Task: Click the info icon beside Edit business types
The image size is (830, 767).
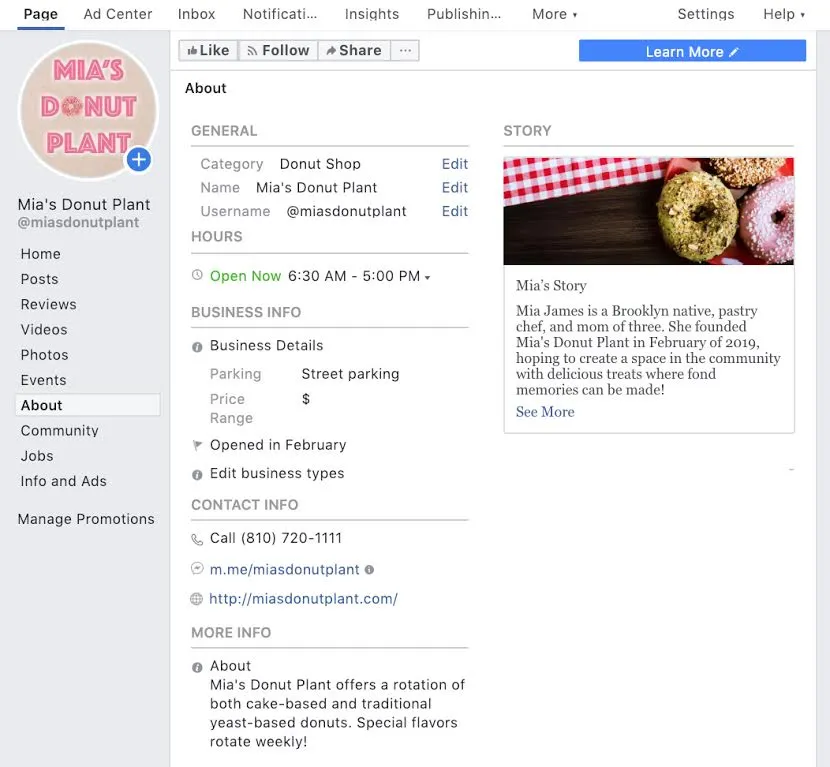Action: click(197, 475)
